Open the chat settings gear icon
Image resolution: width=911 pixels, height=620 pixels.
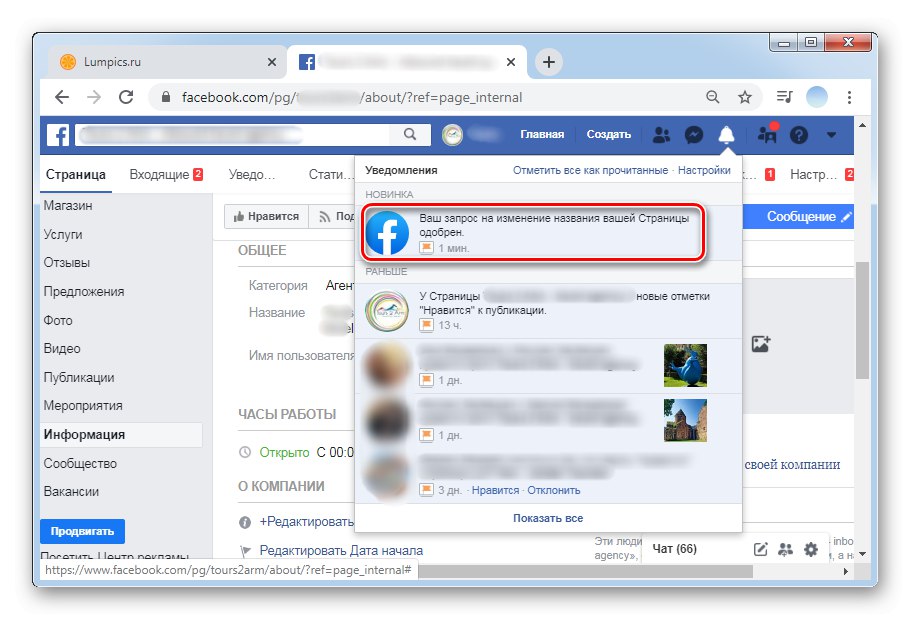click(810, 549)
